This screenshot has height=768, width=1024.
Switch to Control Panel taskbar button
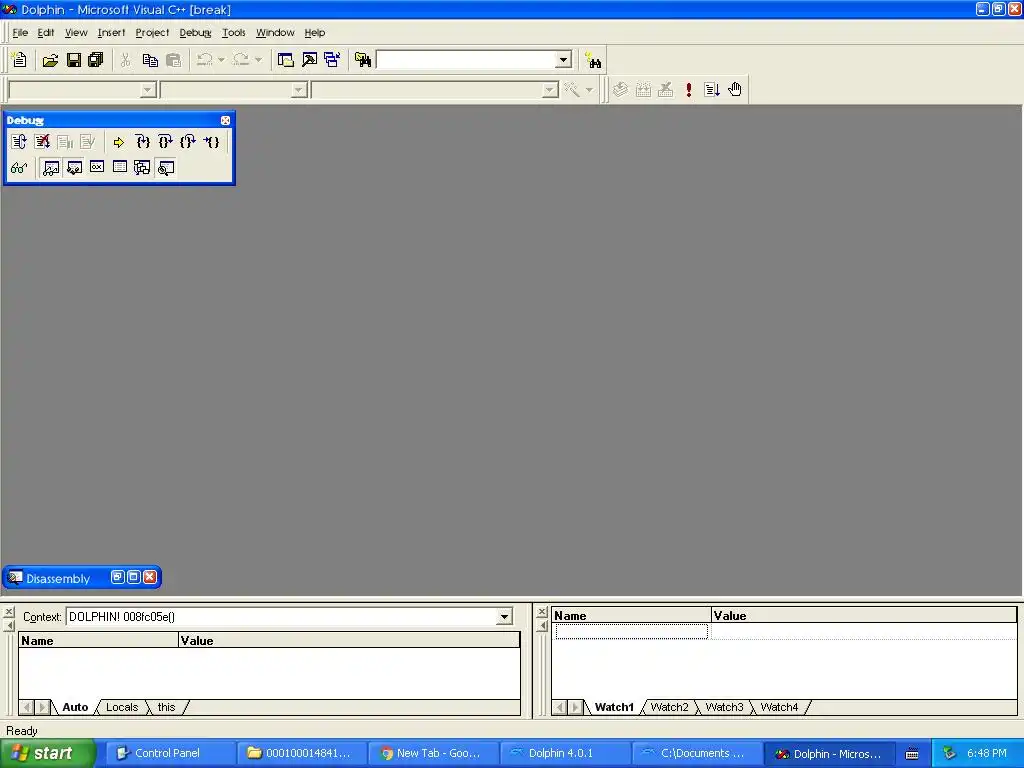(170, 754)
